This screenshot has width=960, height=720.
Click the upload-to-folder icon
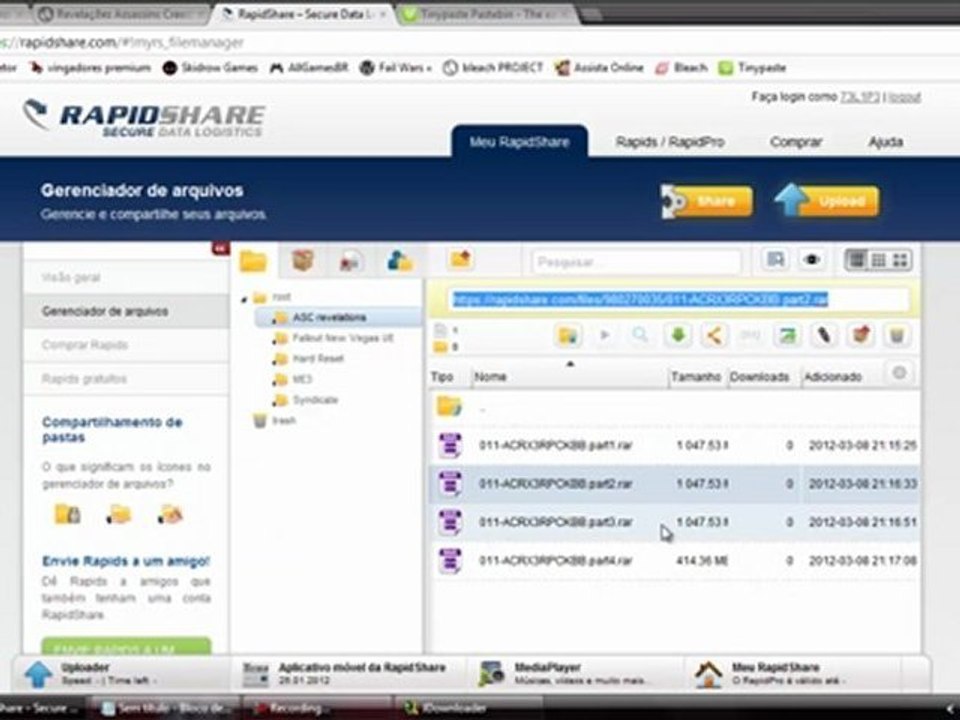click(460, 260)
